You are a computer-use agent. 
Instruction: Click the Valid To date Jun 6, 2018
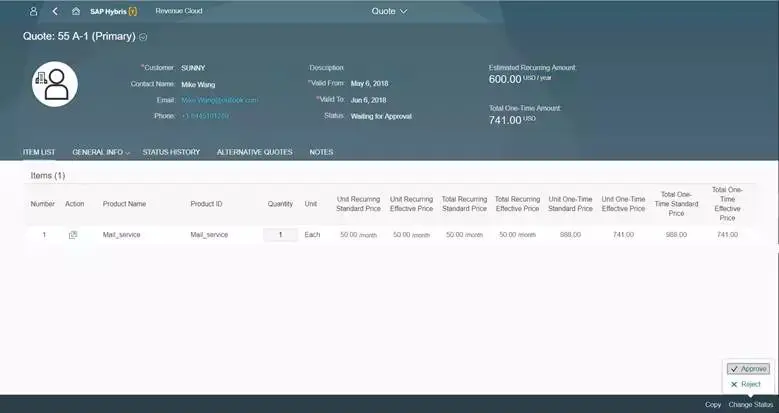pyautogui.click(x=368, y=100)
